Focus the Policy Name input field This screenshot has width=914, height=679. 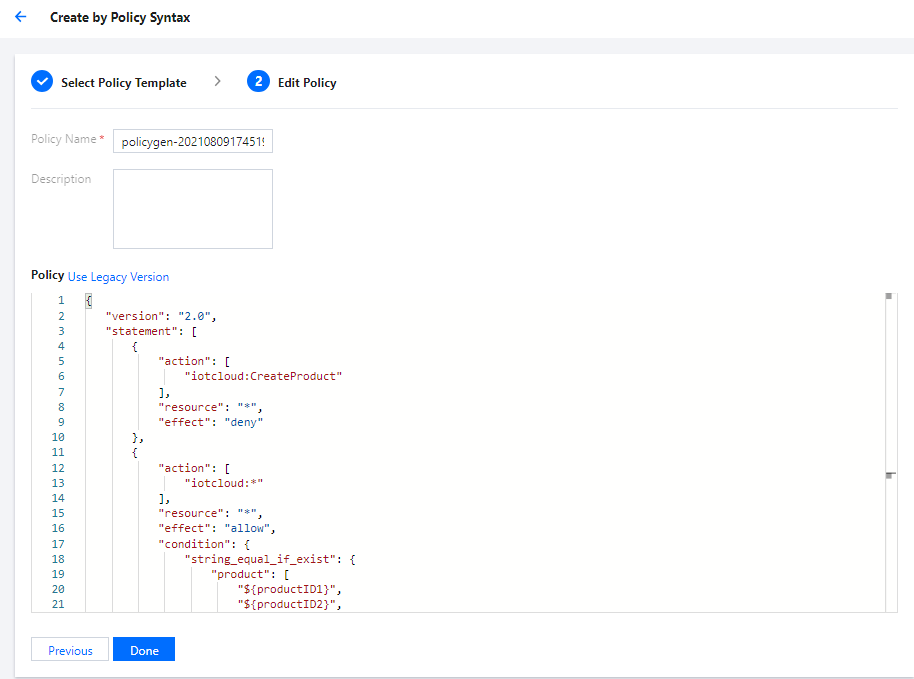[x=192, y=143]
